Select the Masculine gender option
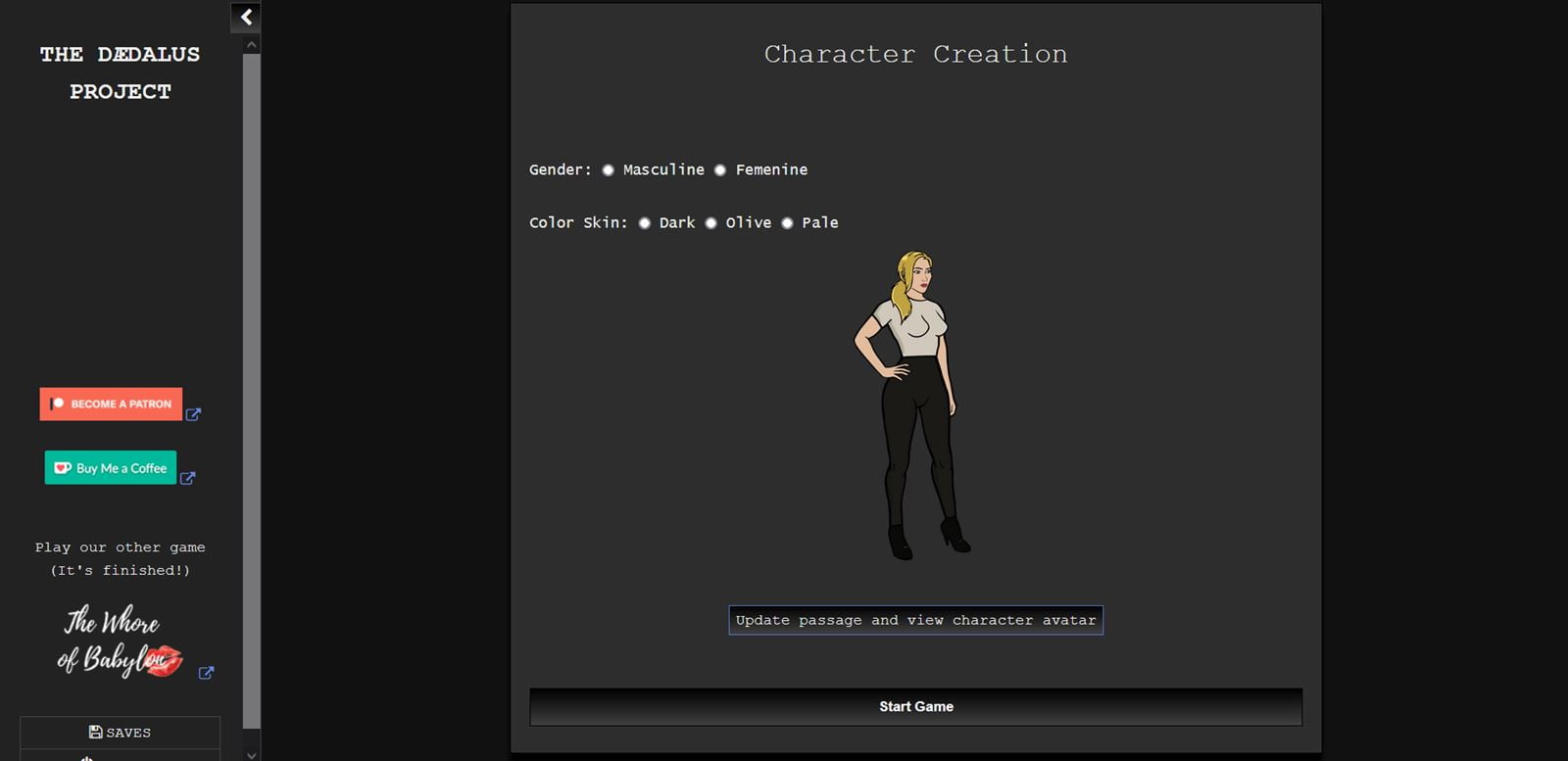The height and width of the screenshot is (761, 1568). pos(608,170)
